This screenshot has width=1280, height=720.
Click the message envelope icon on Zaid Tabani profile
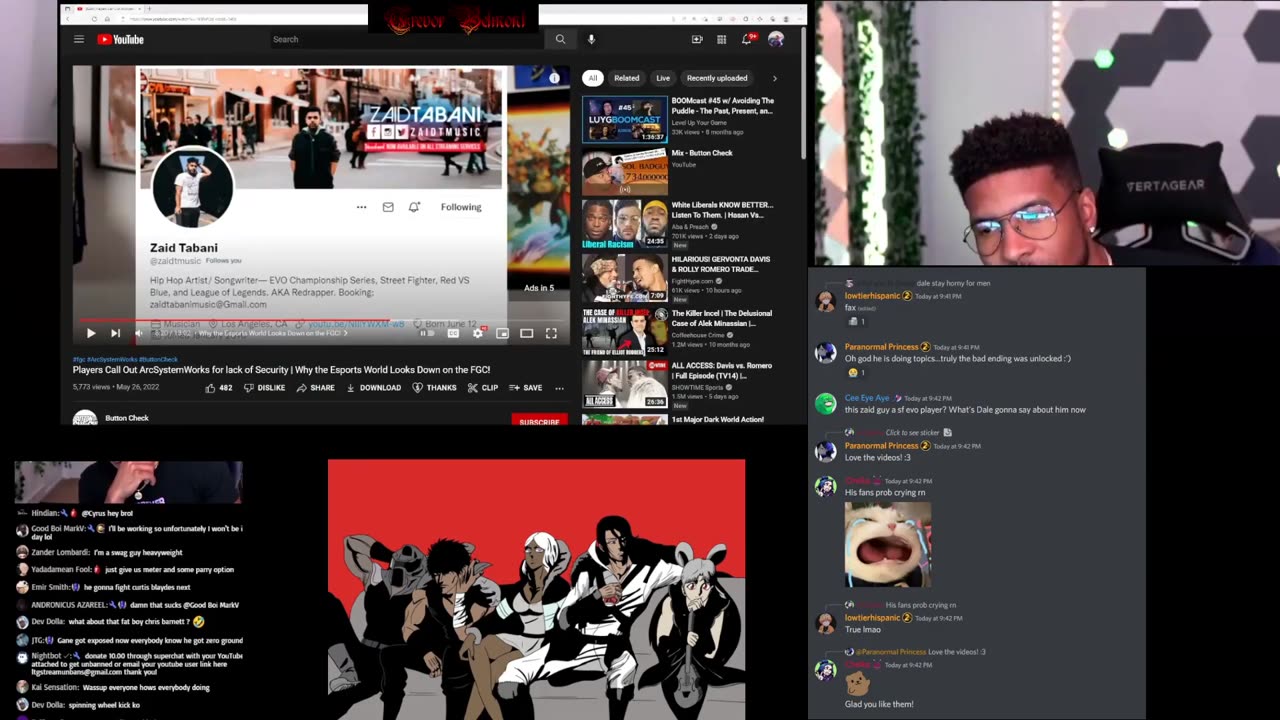click(x=388, y=207)
